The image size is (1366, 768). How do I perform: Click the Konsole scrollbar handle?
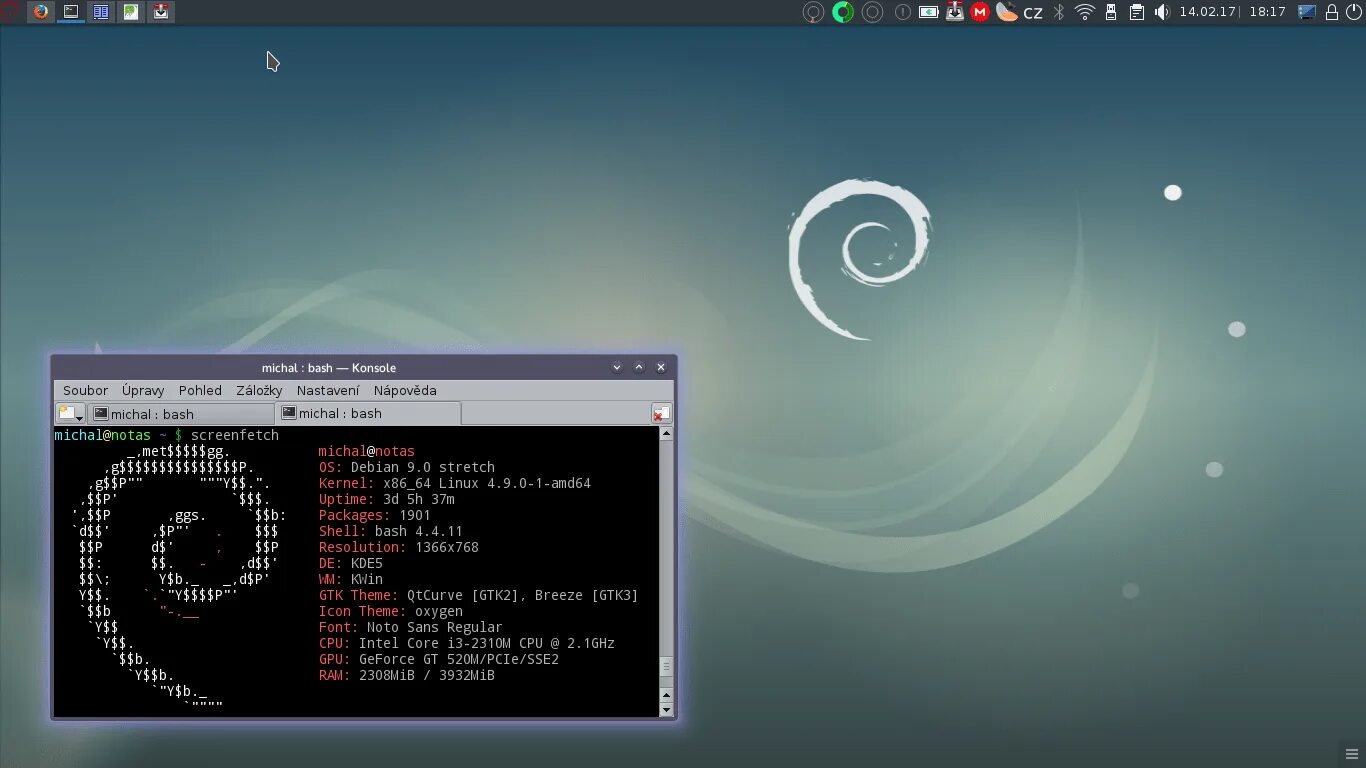(667, 667)
